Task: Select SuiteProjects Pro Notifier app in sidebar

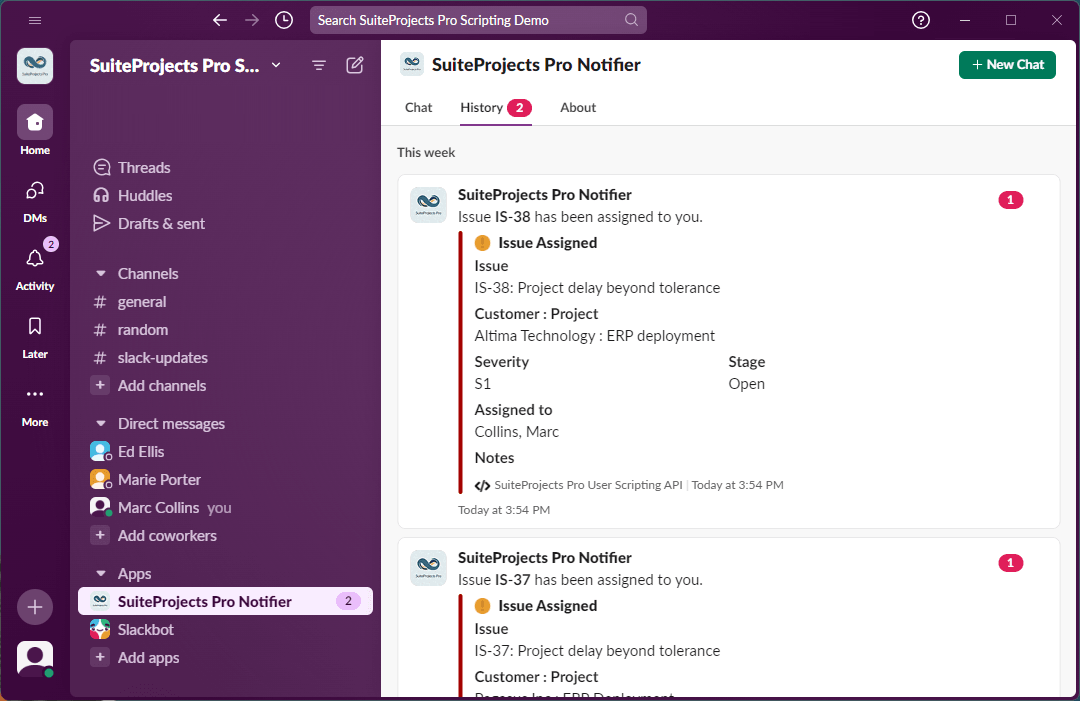Action: pos(225,601)
